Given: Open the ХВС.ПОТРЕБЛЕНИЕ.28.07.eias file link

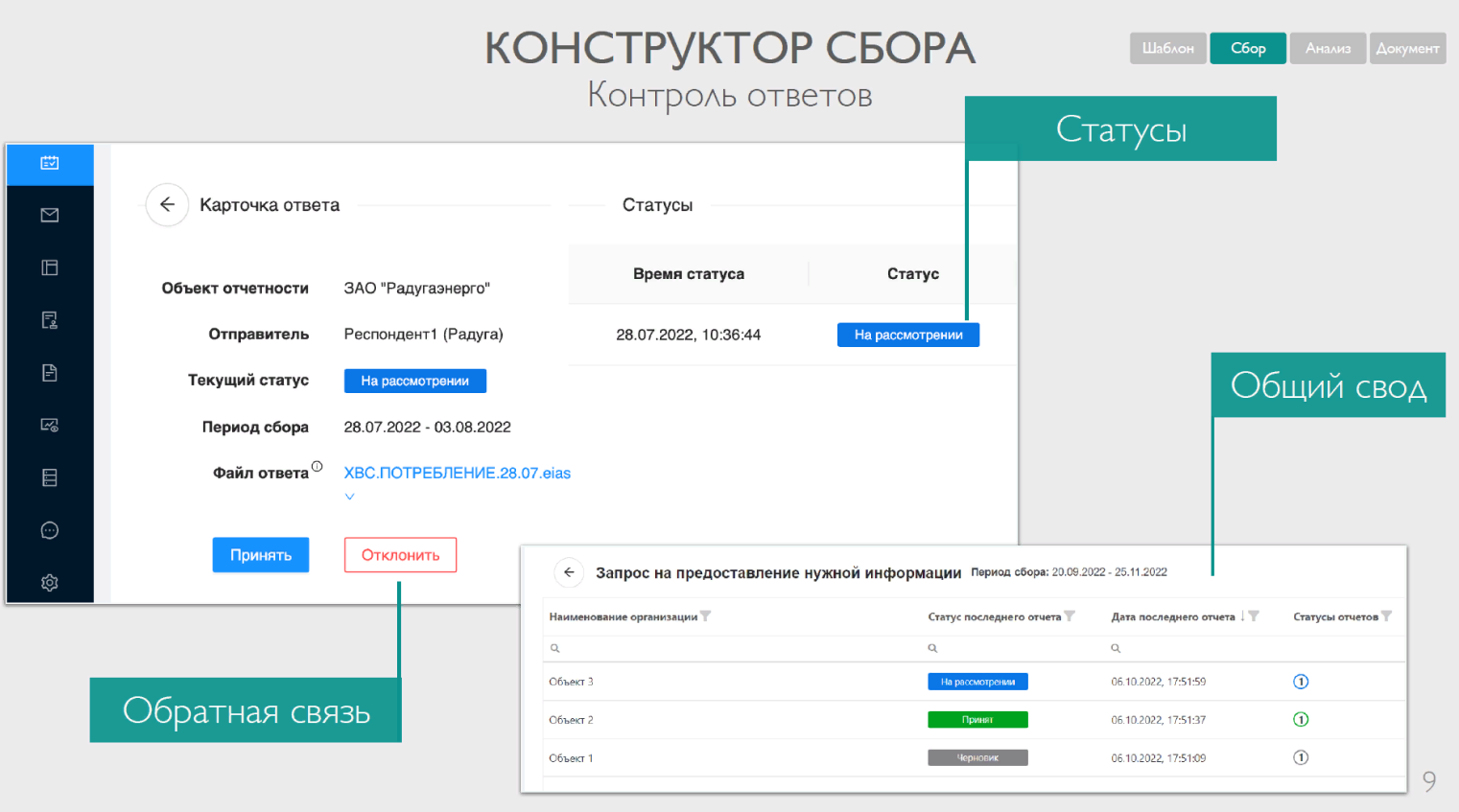Looking at the screenshot, I should (458, 473).
